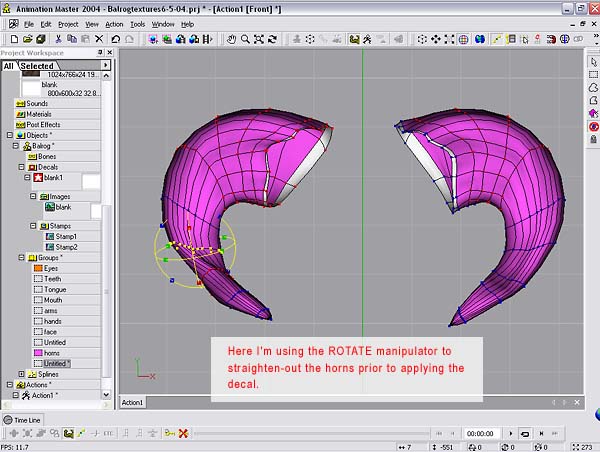Click the Undo arrow icon

tap(116, 39)
